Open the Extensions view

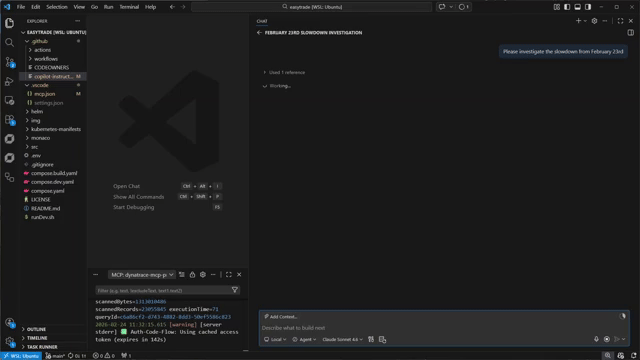(x=9, y=120)
